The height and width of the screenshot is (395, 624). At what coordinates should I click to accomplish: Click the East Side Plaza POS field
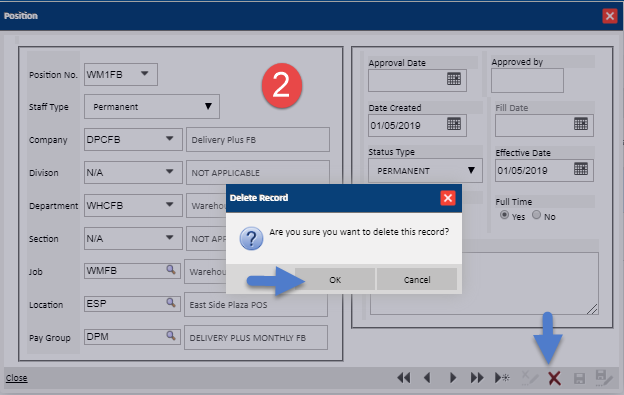(x=256, y=305)
